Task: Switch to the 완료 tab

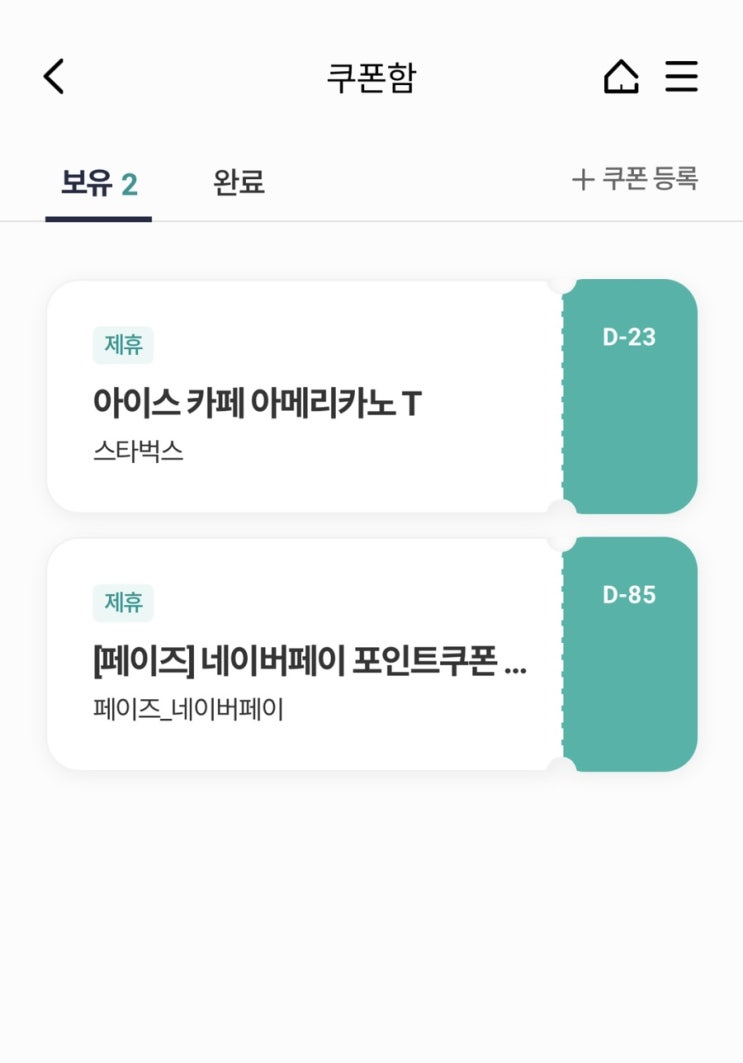Action: [x=238, y=183]
